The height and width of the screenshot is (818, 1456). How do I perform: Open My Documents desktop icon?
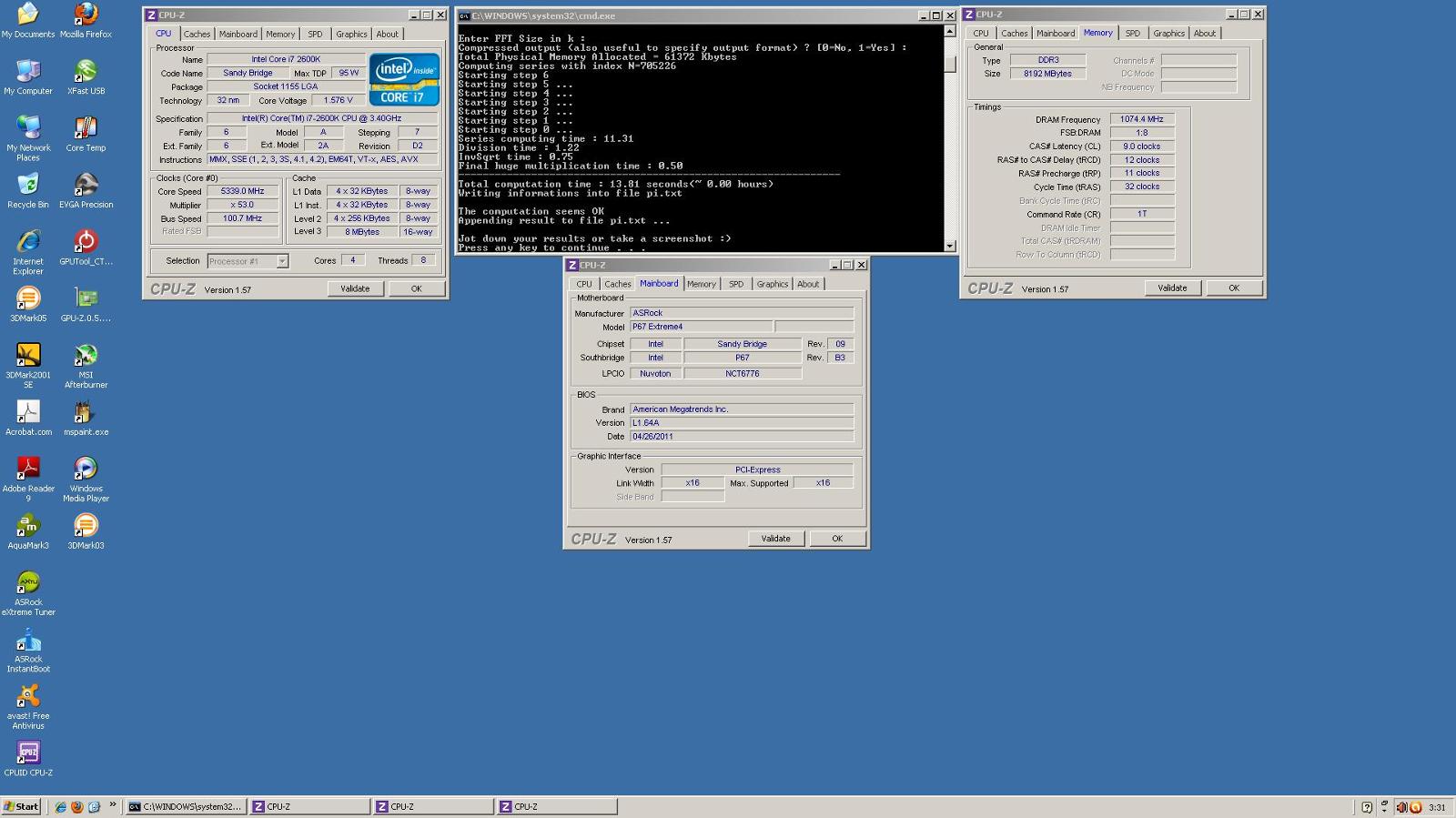click(x=27, y=20)
